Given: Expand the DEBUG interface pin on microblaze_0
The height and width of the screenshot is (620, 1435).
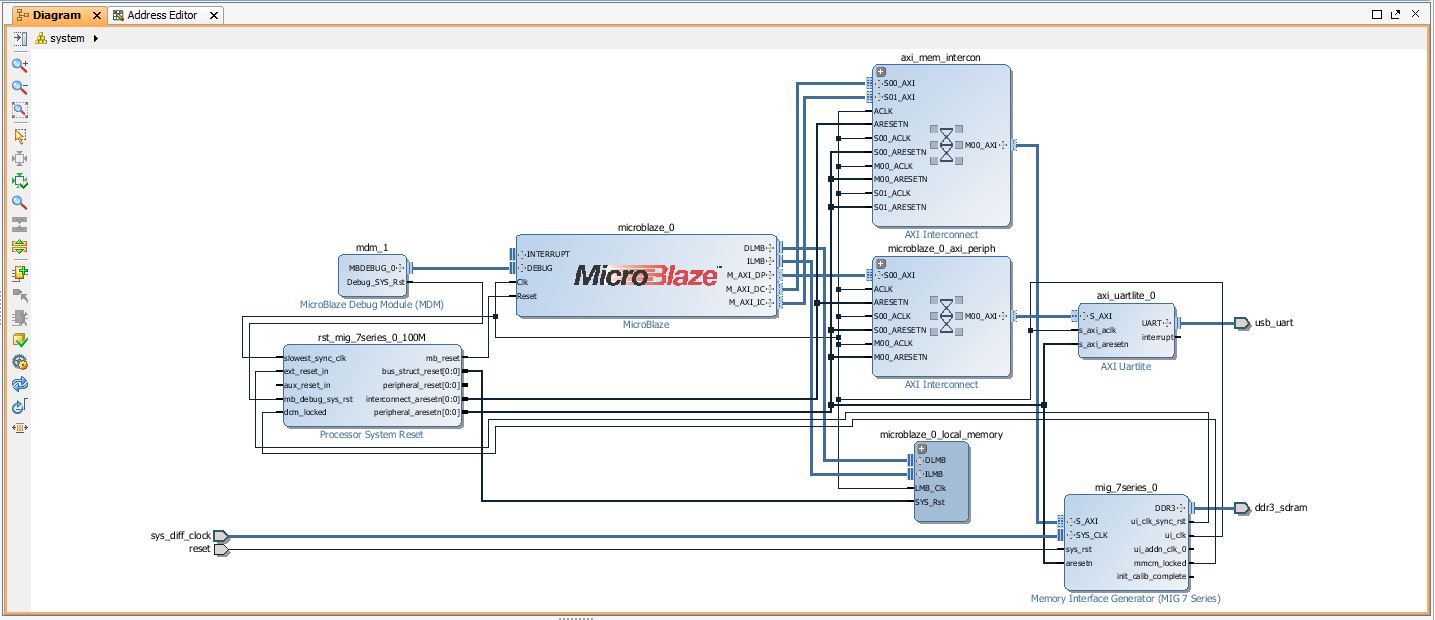Looking at the screenshot, I should pyautogui.click(x=521, y=268).
